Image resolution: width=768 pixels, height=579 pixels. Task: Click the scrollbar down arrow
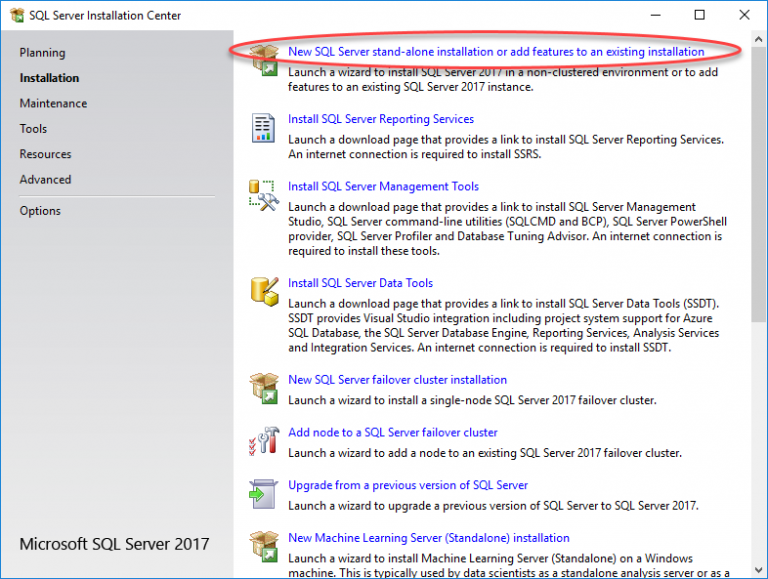pos(758,569)
